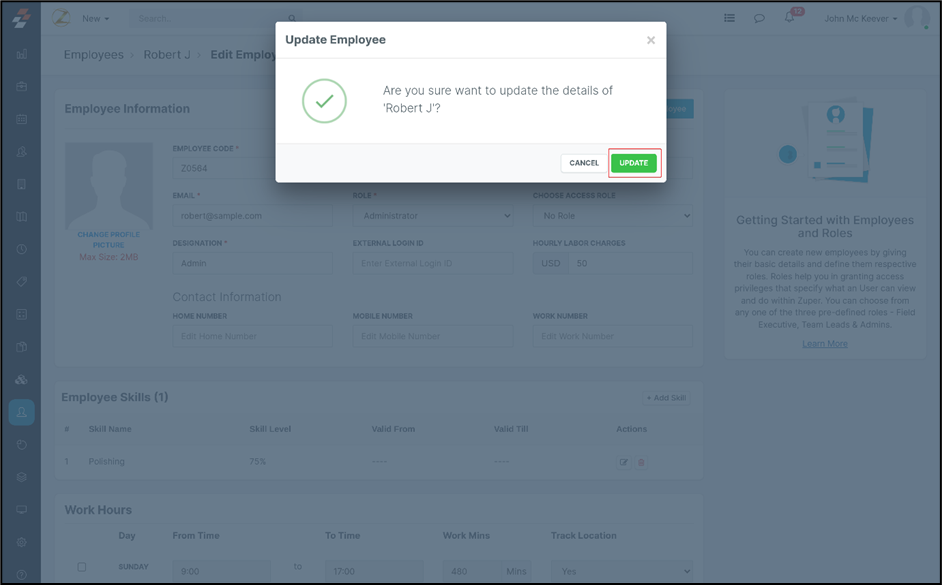Click the Work Number field

[613, 336]
